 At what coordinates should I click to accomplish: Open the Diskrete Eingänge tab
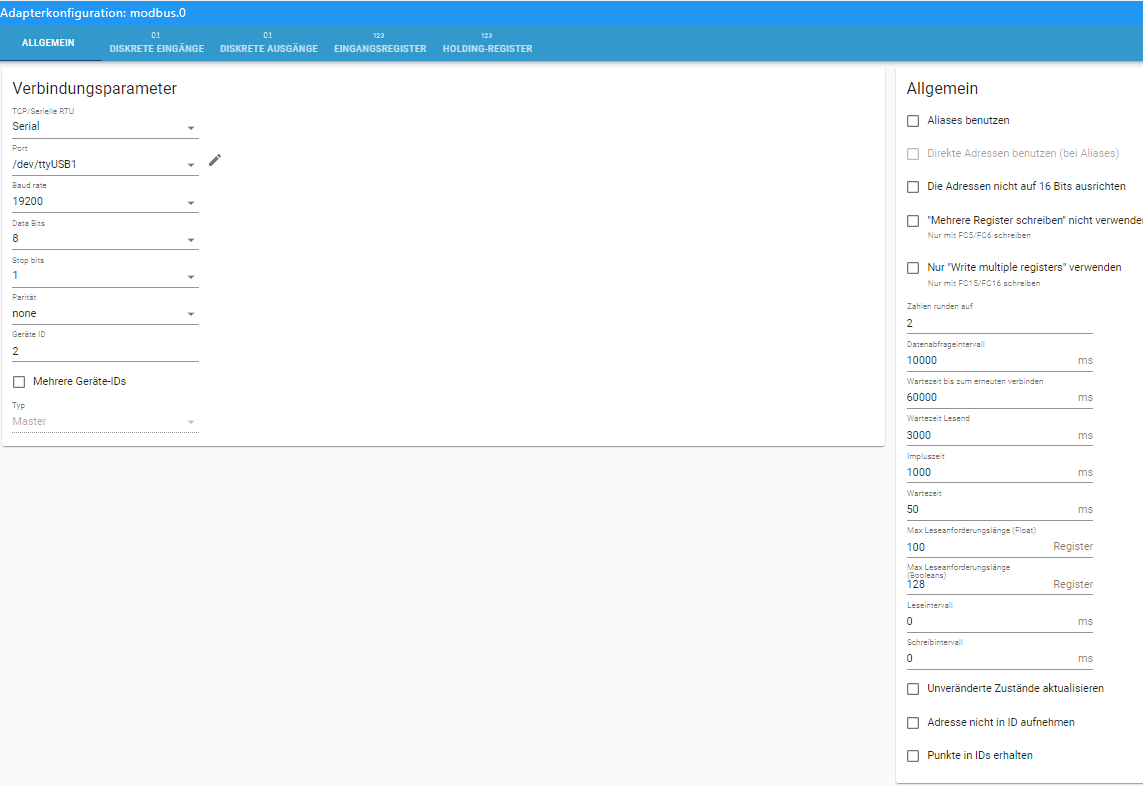157,43
